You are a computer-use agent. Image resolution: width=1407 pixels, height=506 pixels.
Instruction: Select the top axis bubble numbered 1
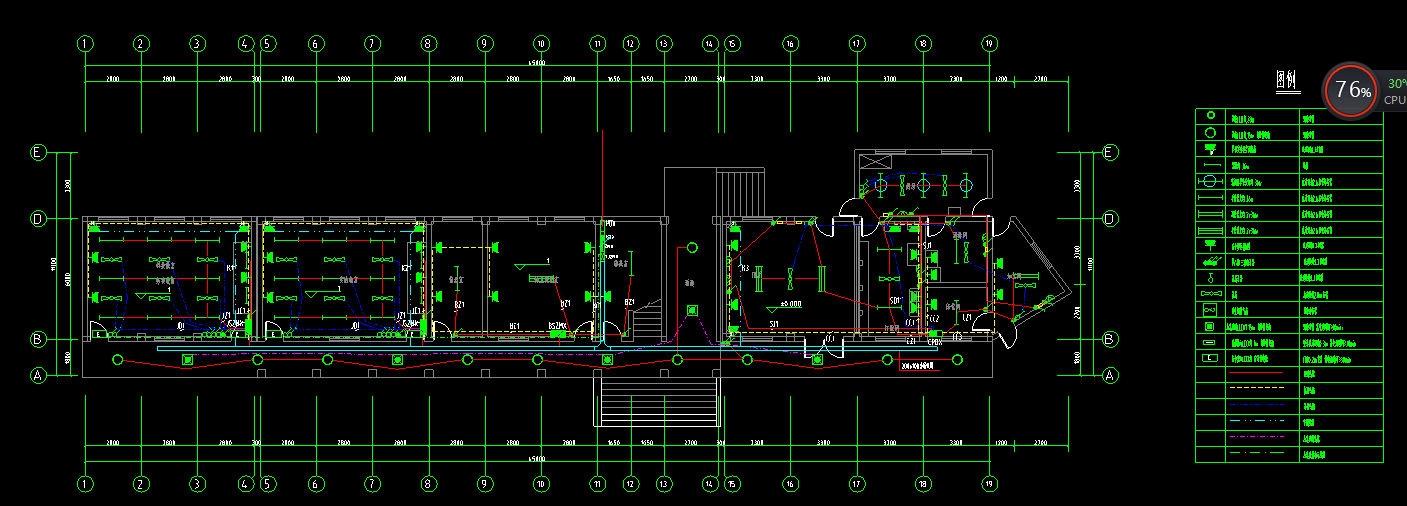click(x=85, y=44)
